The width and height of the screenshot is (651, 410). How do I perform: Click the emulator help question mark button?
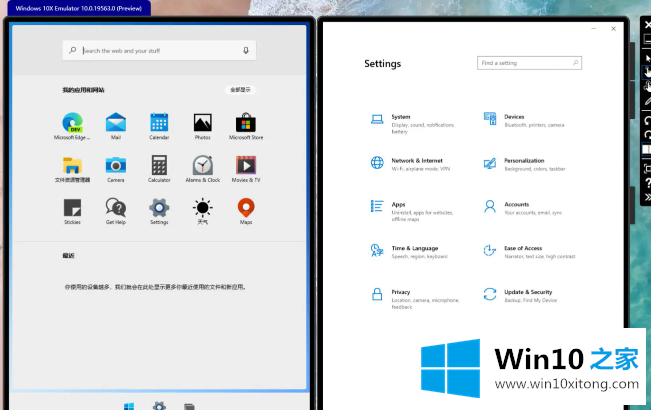[646, 181]
